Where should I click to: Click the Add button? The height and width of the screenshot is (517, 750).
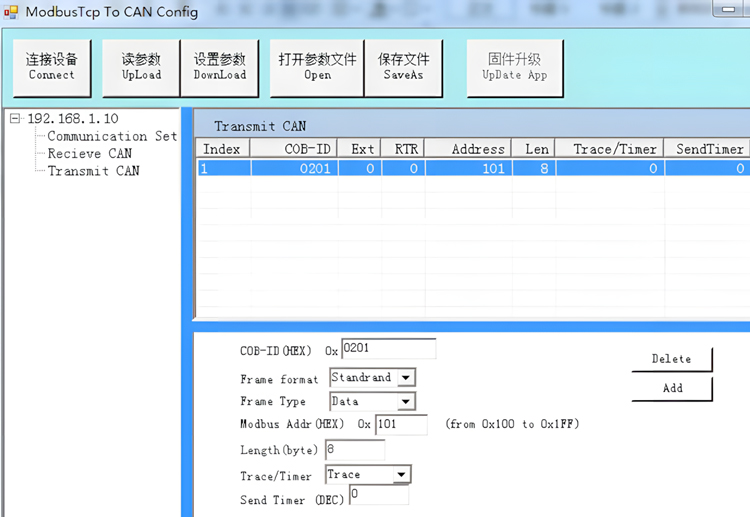point(671,388)
